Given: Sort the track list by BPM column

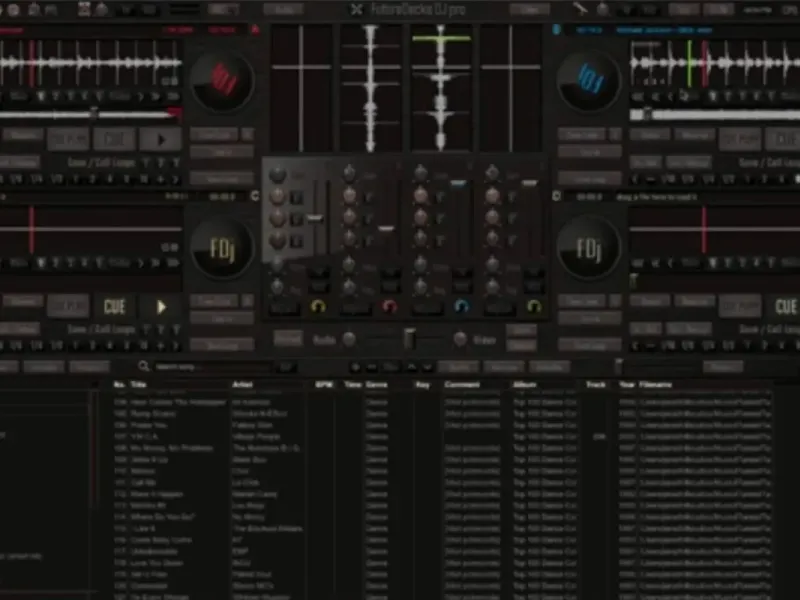Looking at the screenshot, I should (x=324, y=384).
